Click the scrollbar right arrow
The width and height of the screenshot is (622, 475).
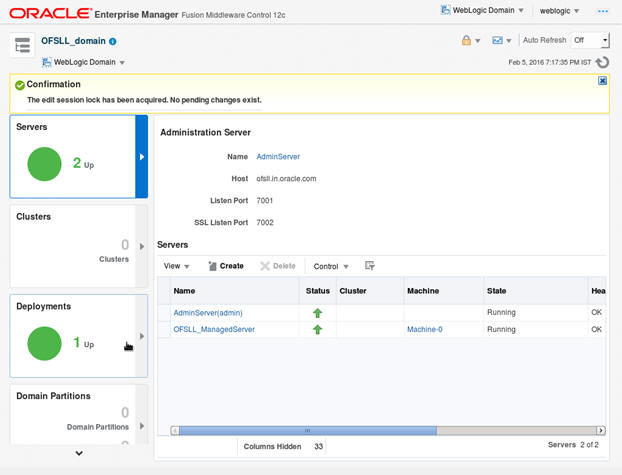point(601,431)
